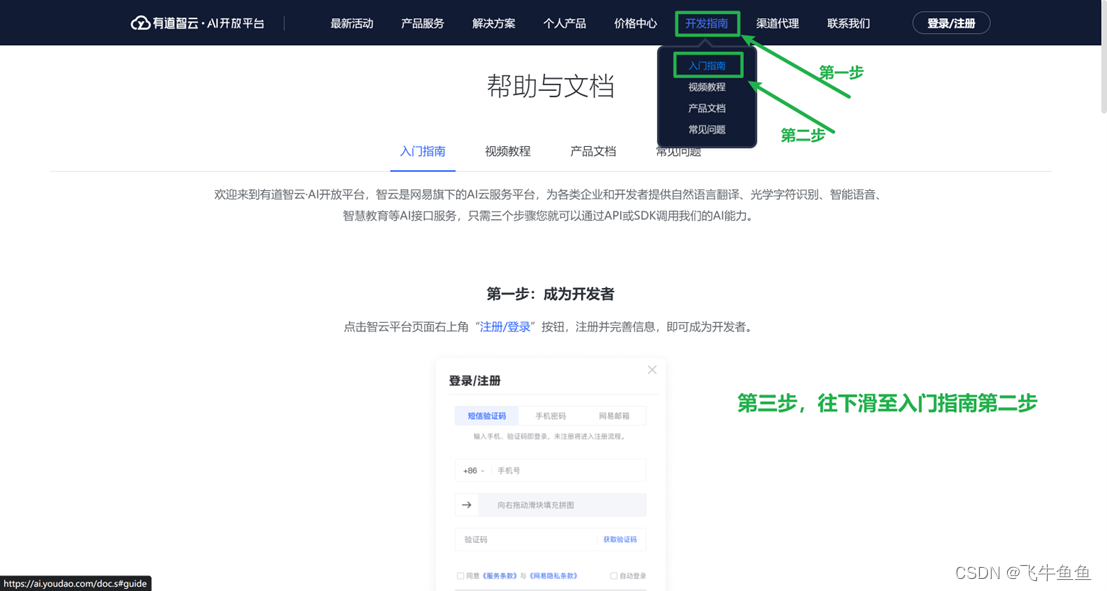1107x591 pixels.
Task: Close the 登录/注册 dialog with X
Action: [652, 370]
